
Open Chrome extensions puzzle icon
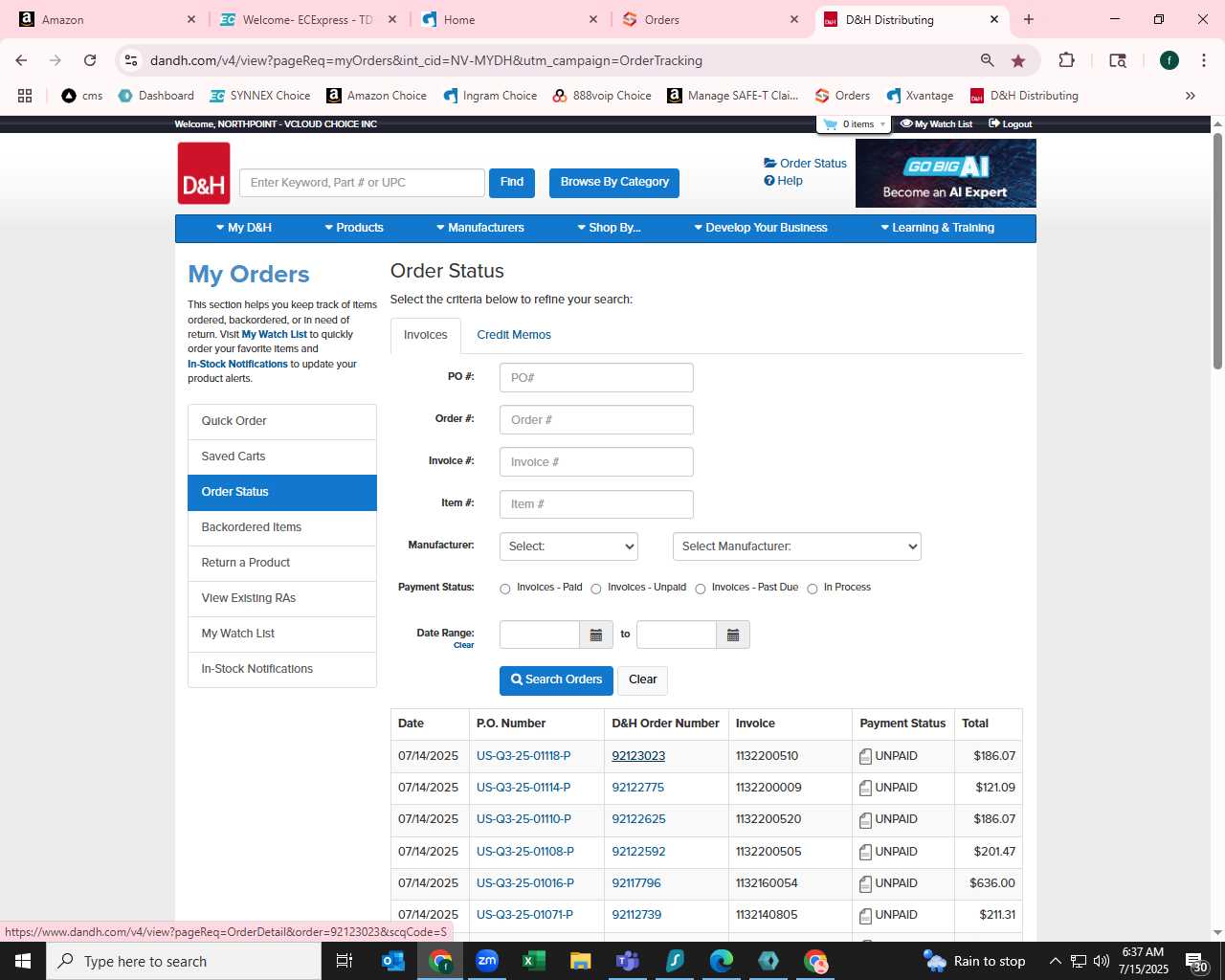click(1066, 60)
